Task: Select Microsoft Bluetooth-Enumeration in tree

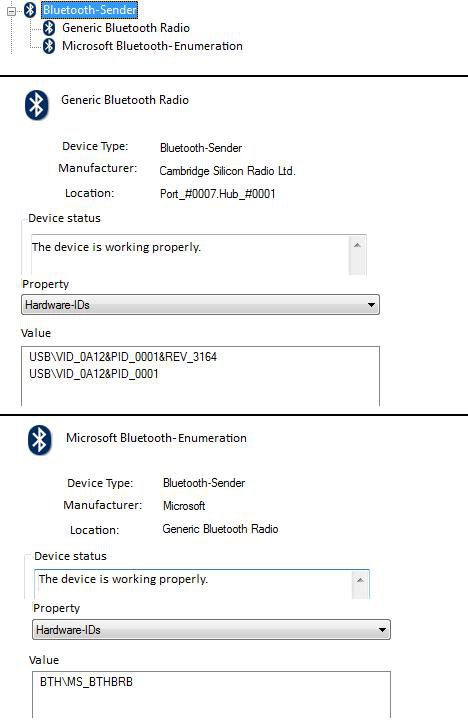Action: click(x=152, y=46)
